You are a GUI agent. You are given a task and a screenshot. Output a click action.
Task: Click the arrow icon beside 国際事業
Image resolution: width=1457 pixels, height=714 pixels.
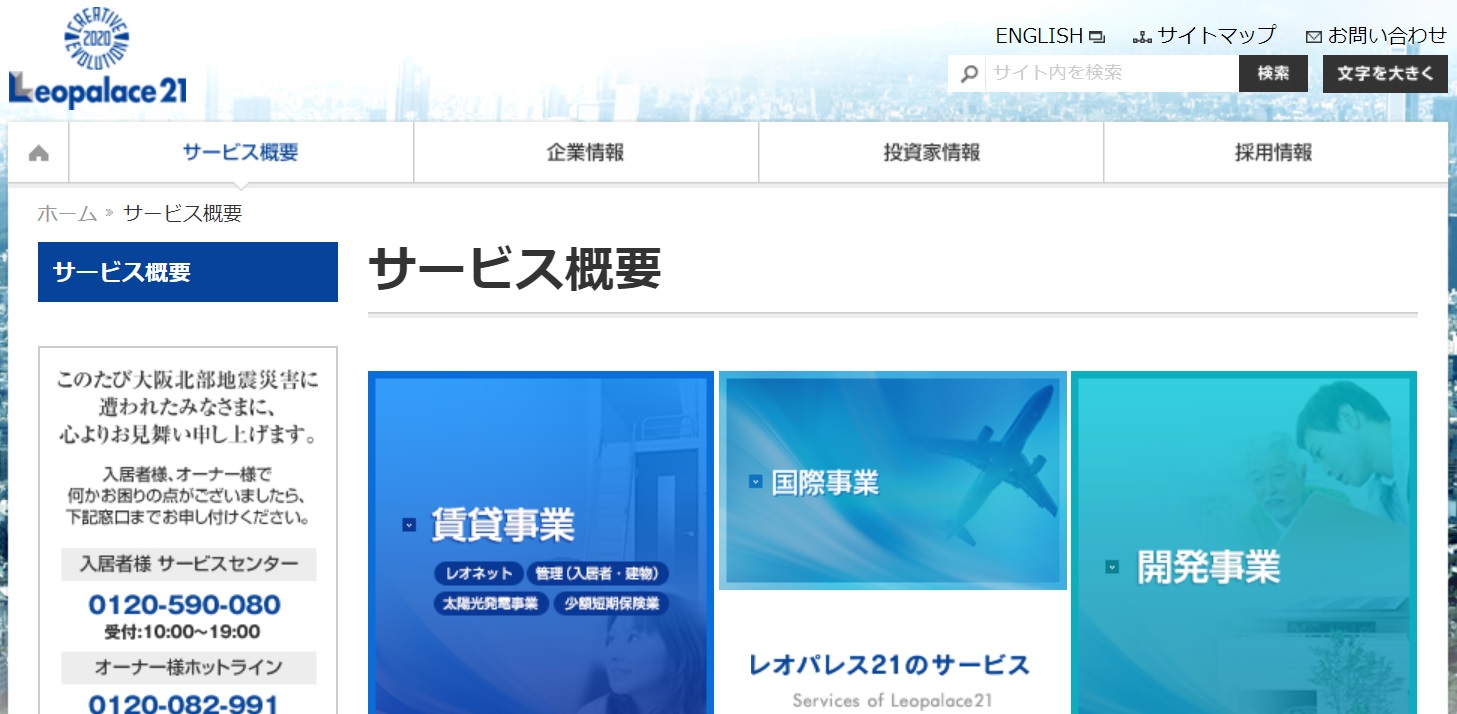[x=756, y=482]
